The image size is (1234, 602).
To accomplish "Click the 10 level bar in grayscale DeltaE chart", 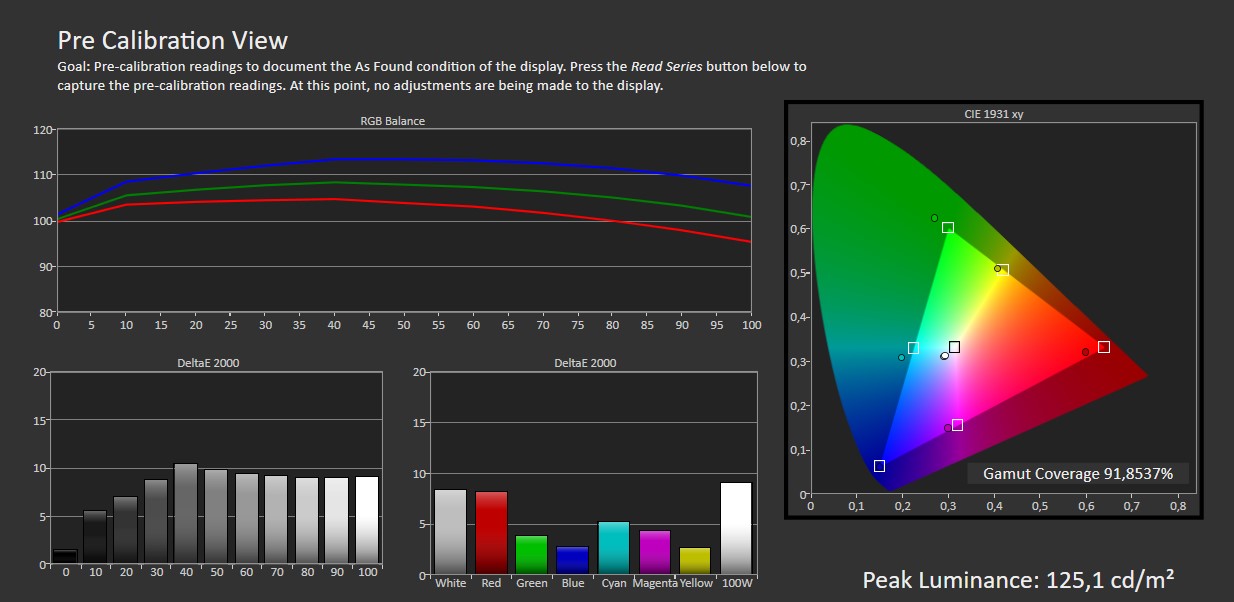I will coord(95,537).
